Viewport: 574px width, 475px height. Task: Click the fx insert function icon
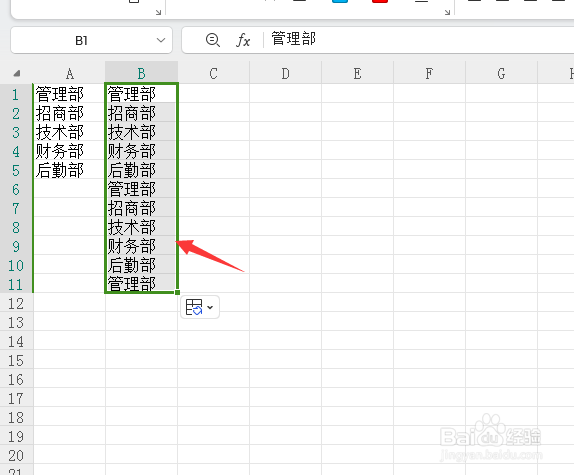pyautogui.click(x=243, y=40)
